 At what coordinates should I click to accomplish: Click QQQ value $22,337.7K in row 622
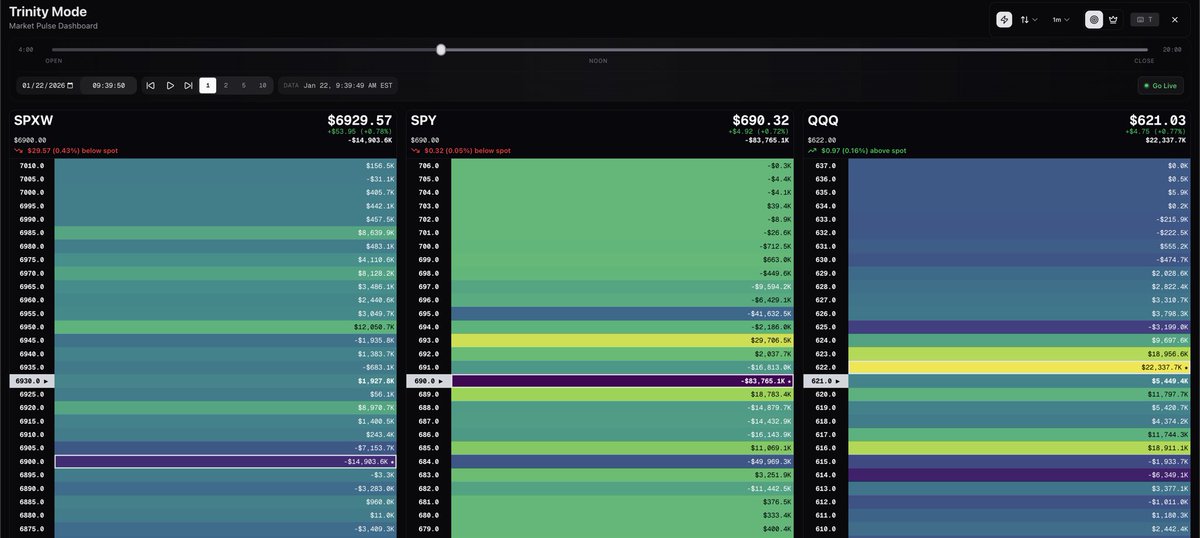point(1161,367)
